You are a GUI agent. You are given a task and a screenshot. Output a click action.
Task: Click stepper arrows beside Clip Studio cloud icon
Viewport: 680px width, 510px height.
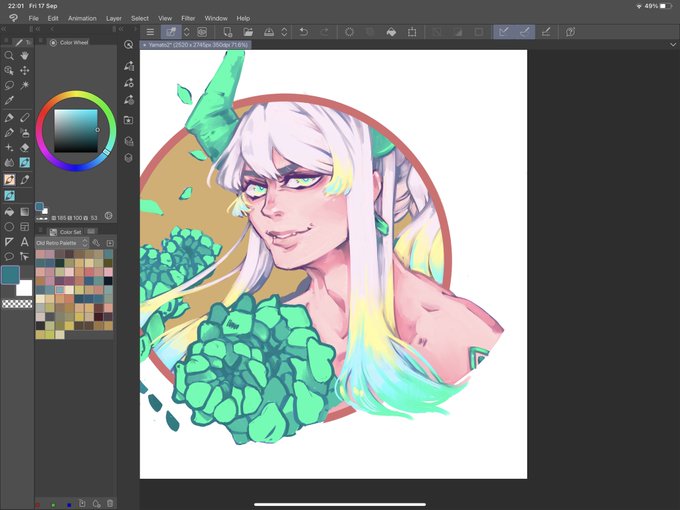pos(284,32)
